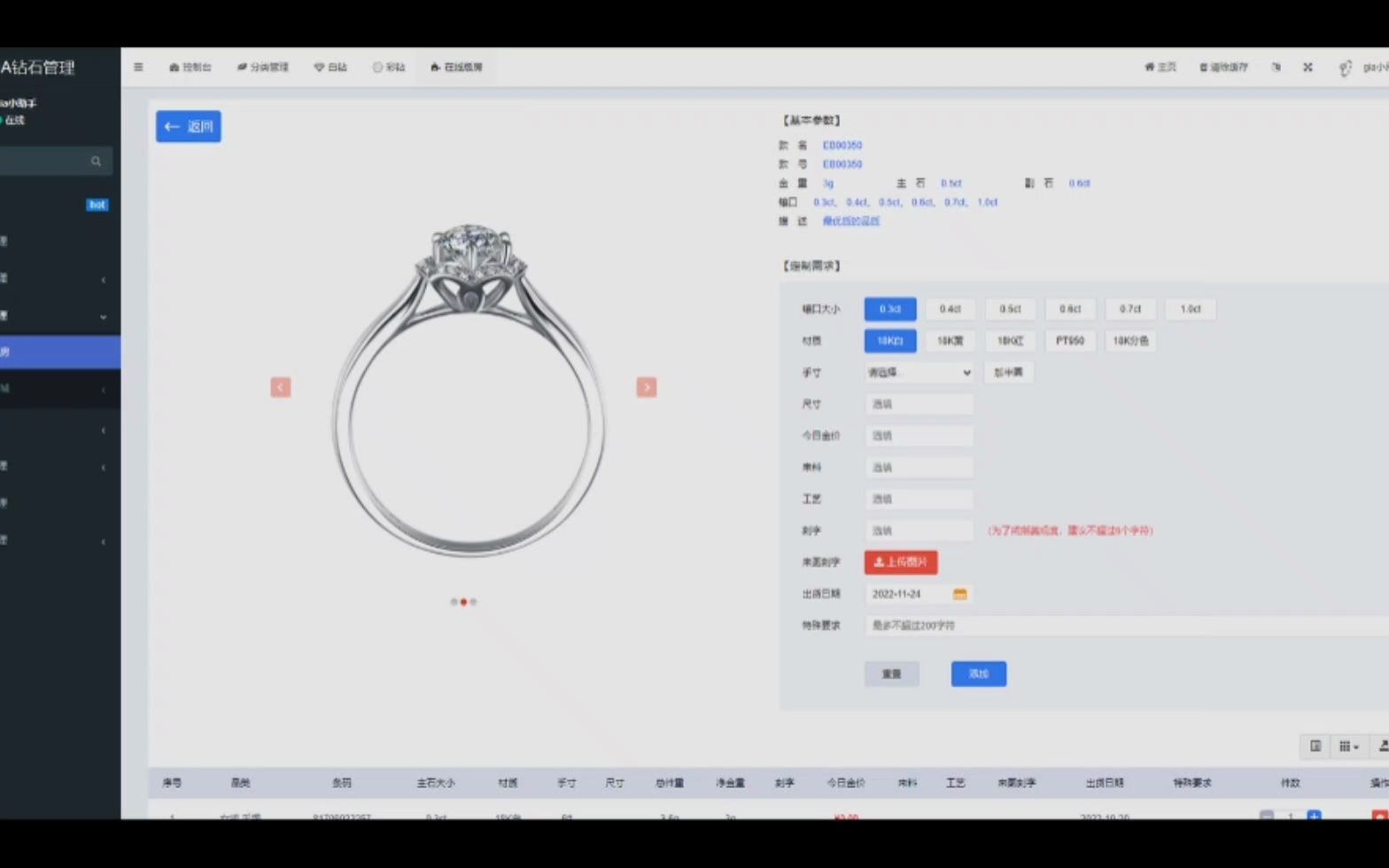Click the 今日金价 input field
1389x868 pixels.
click(920, 436)
